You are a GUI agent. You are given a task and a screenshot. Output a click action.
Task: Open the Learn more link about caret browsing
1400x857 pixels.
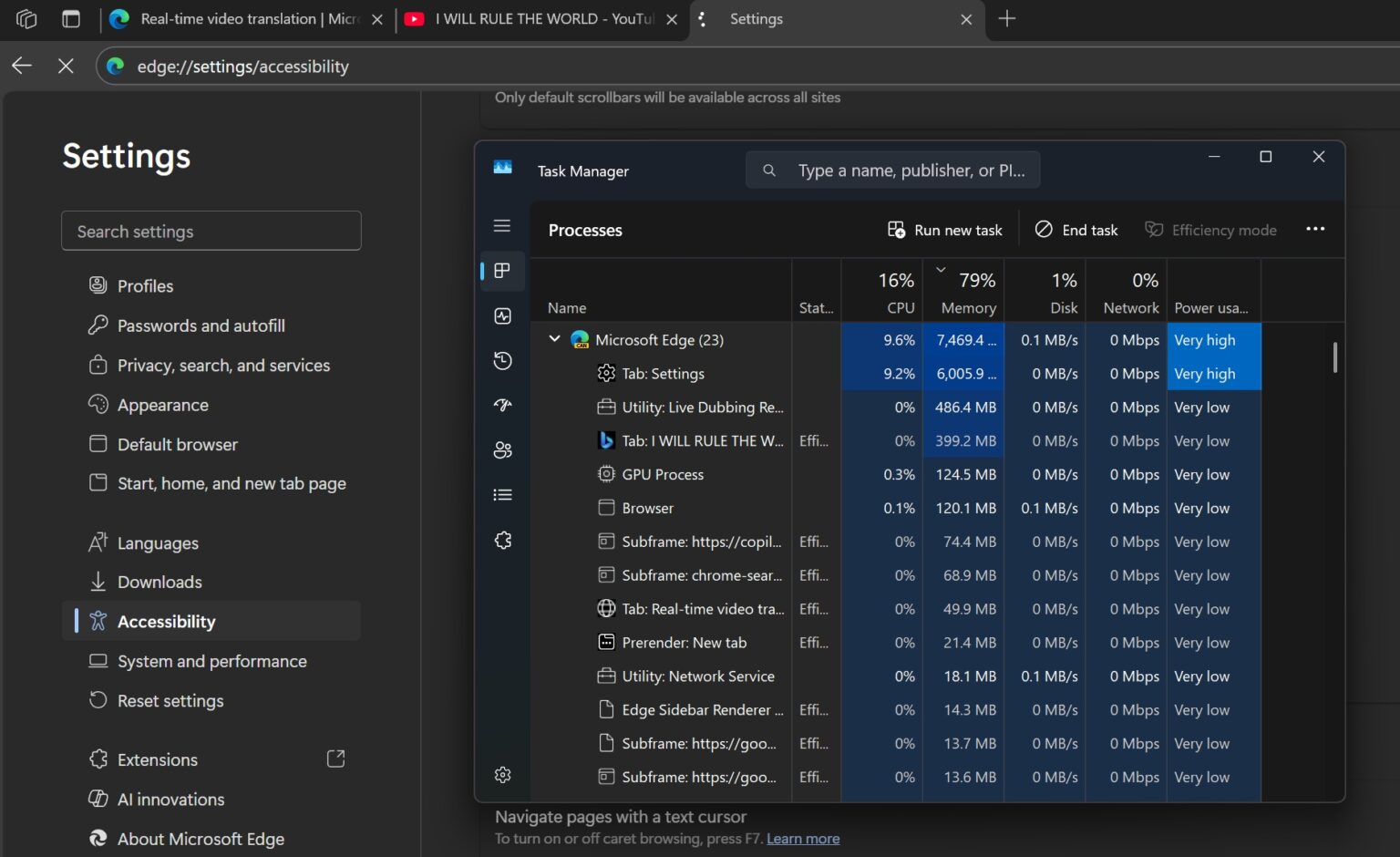(802, 837)
